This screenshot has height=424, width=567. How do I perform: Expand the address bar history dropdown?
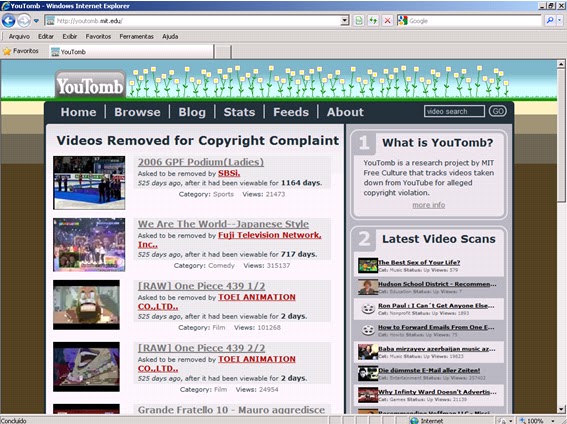345,21
